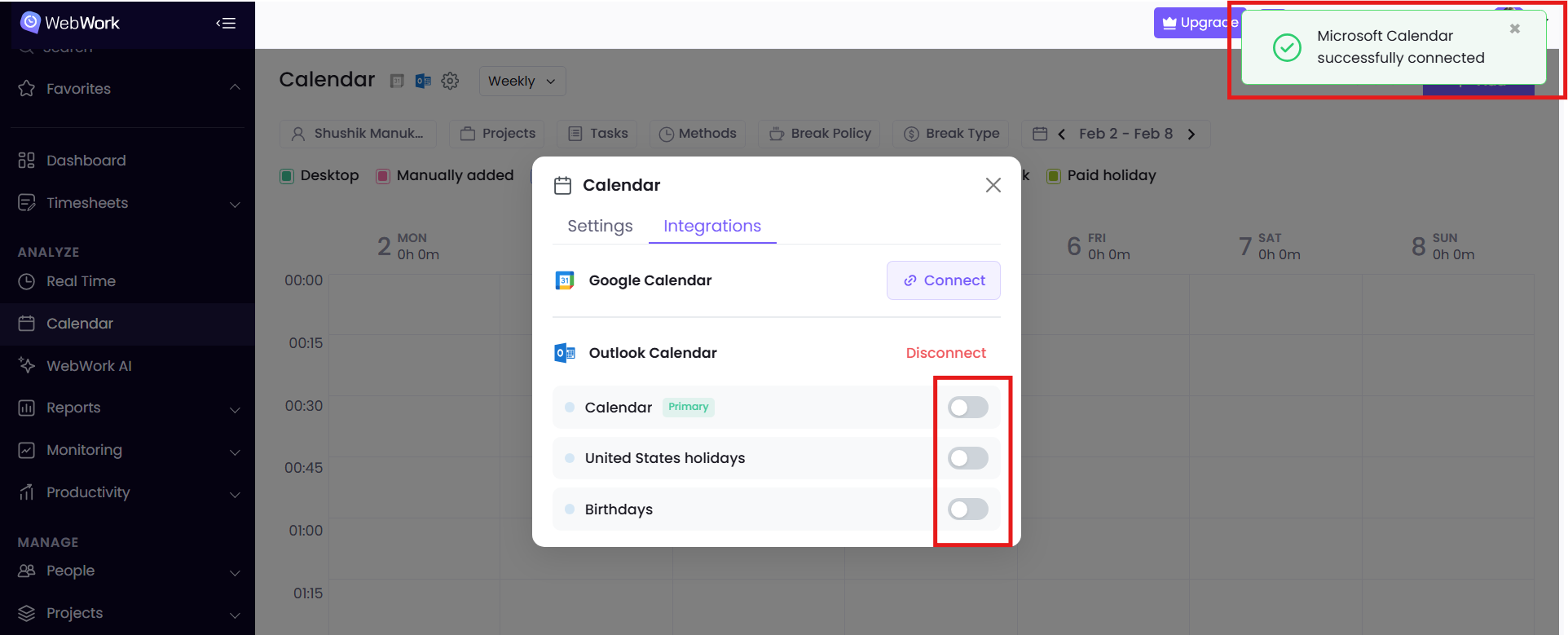
Task: Disconnect the Outlook Calendar
Action: tap(945, 353)
